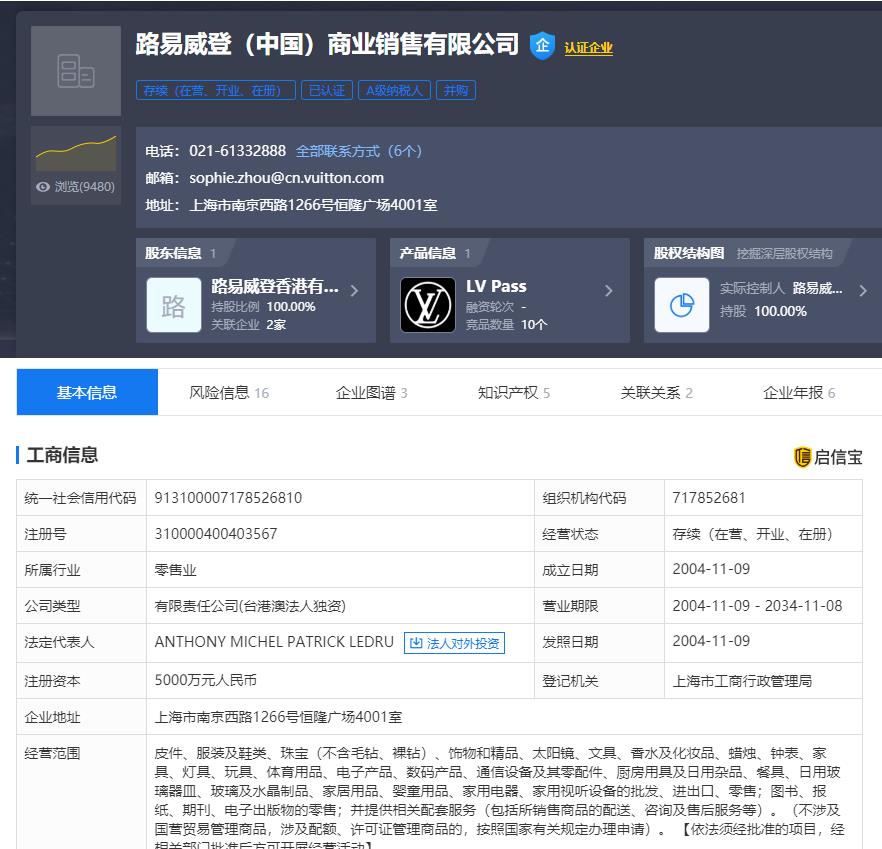Viewport: 882px width, 849px height.
Task: Click the stock trend mini chart thumbnail
Action: point(76,149)
